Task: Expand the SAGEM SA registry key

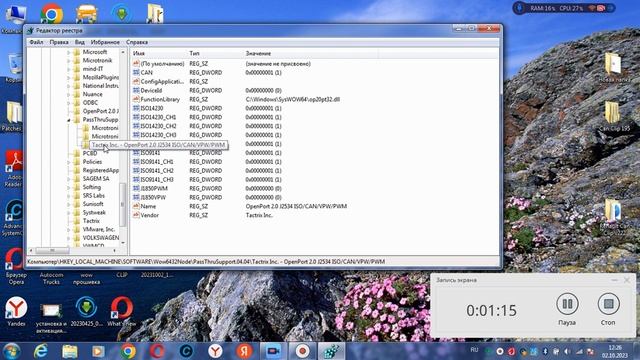Action: pyautogui.click(x=69, y=179)
